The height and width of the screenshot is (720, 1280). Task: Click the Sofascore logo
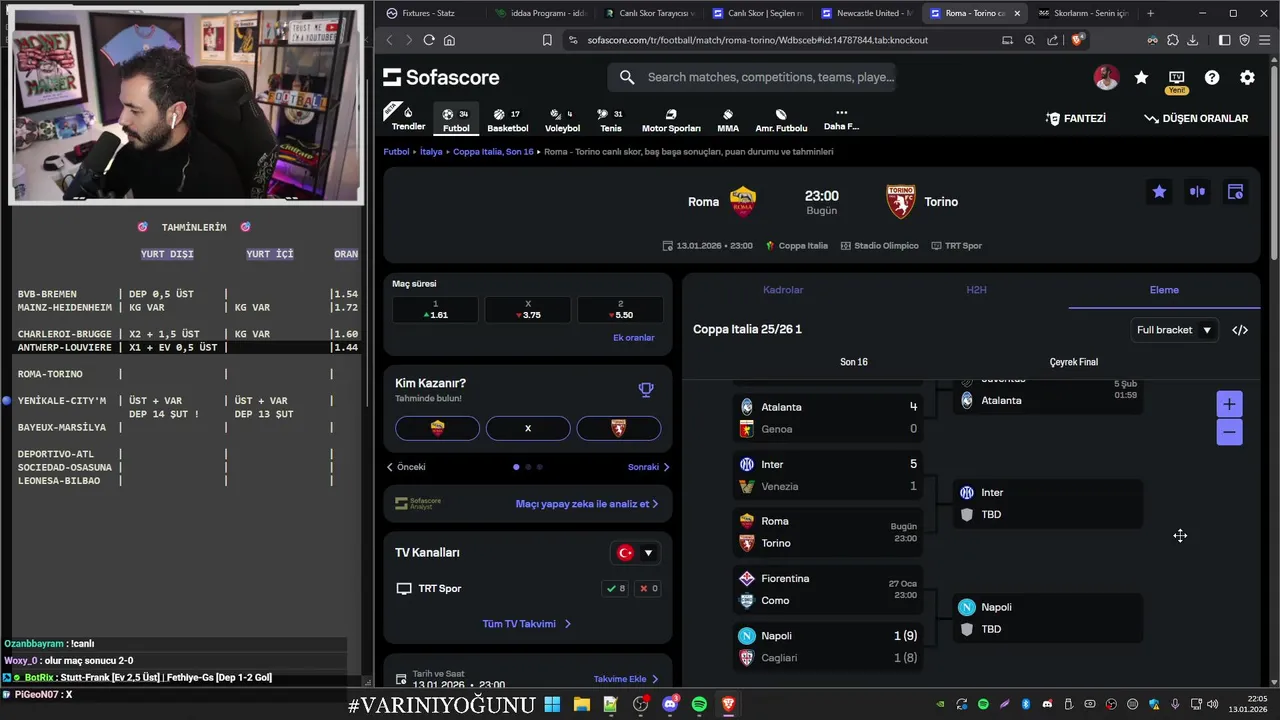441,78
